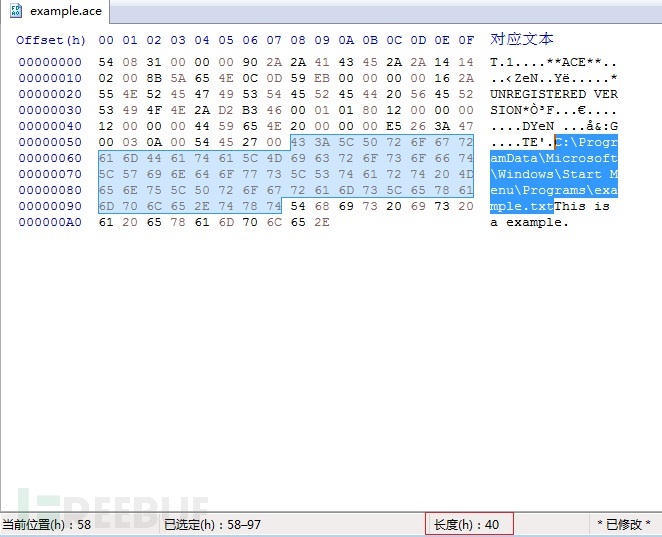
Task: Click the 长度(h): 40 status field
Action: pos(469,524)
